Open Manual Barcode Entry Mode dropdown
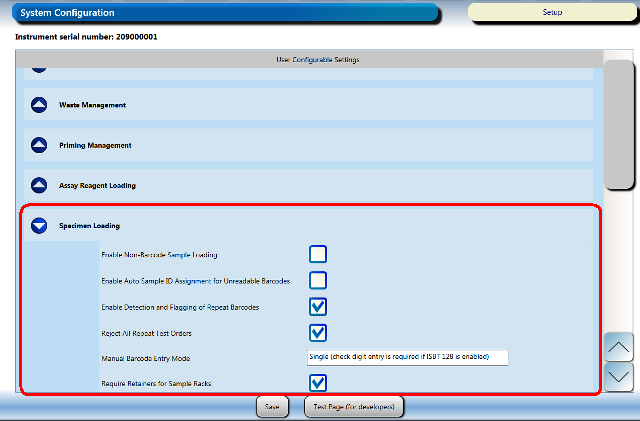The image size is (640, 421). point(407,357)
